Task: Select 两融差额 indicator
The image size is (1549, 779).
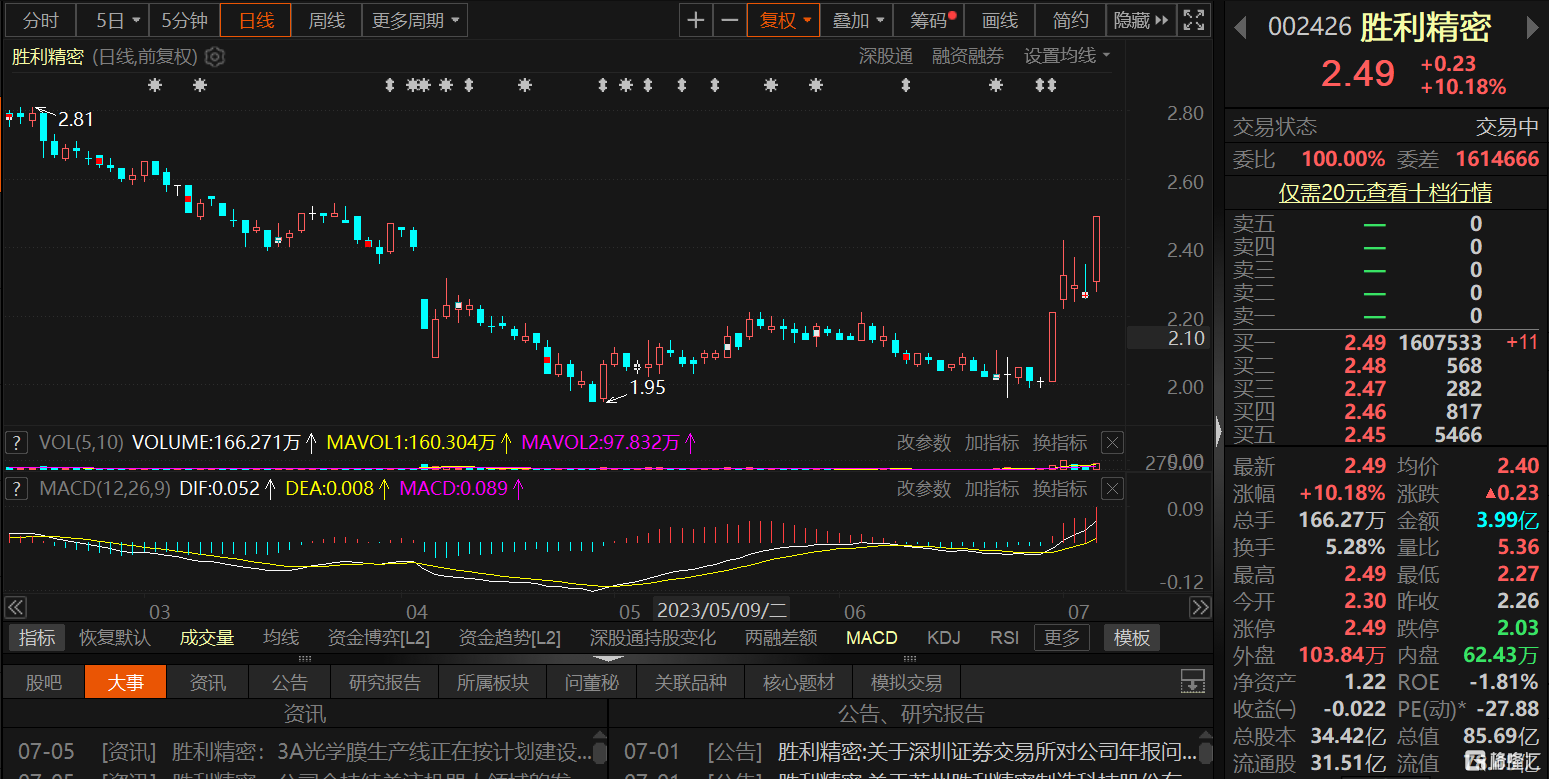Action: pos(781,637)
